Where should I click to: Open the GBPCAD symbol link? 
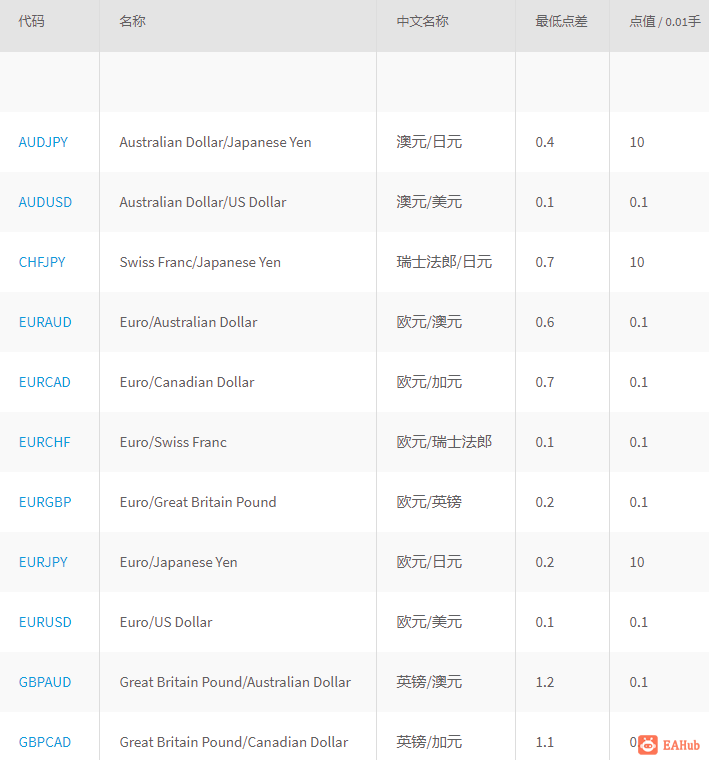point(45,742)
